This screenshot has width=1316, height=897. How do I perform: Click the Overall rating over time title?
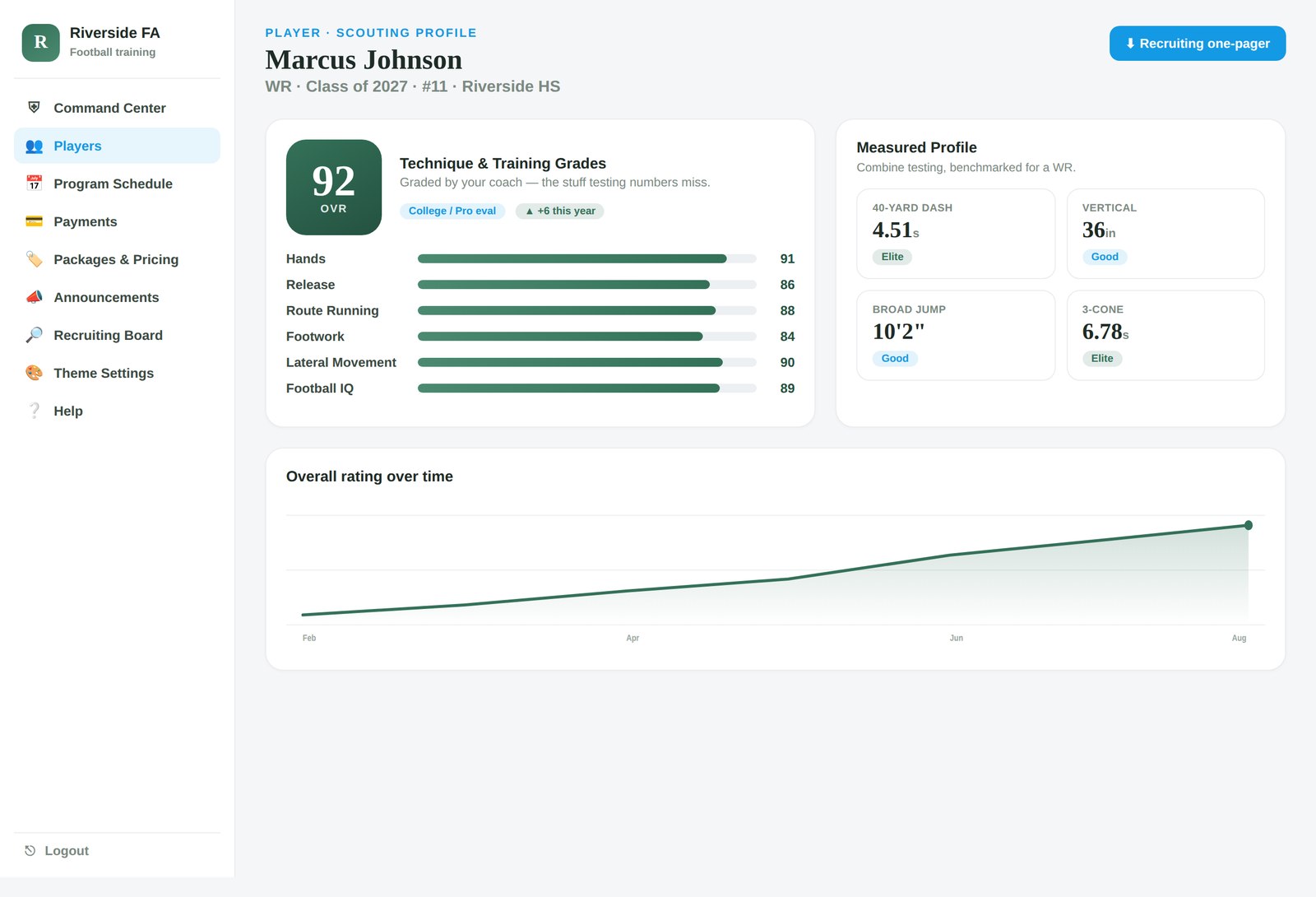click(369, 476)
